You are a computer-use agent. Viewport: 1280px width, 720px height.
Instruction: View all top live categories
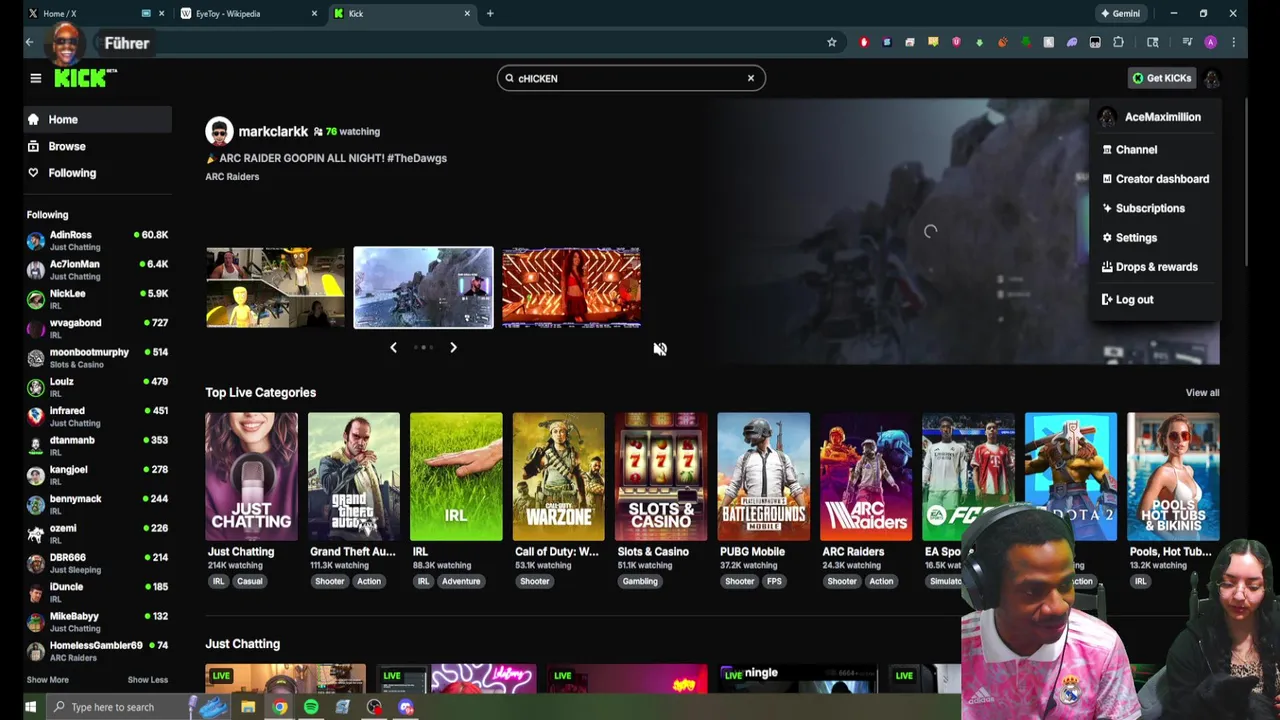pyautogui.click(x=1202, y=393)
